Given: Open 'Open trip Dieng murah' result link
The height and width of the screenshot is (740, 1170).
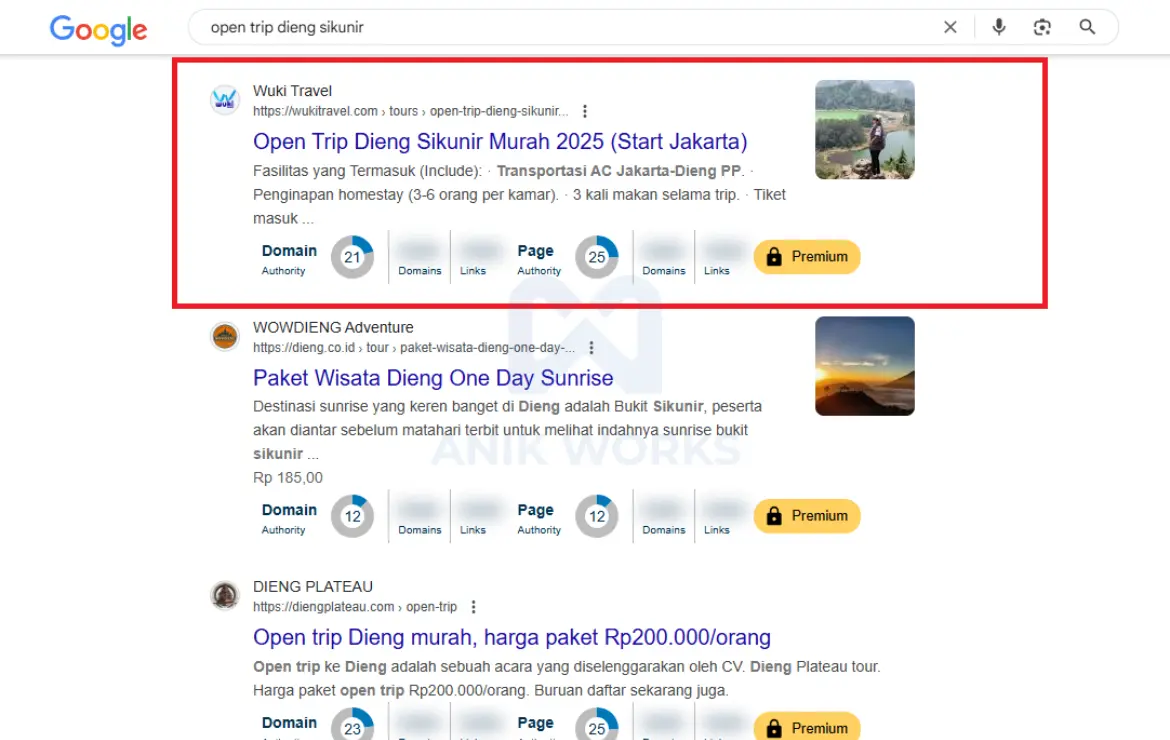Looking at the screenshot, I should pyautogui.click(x=511, y=637).
